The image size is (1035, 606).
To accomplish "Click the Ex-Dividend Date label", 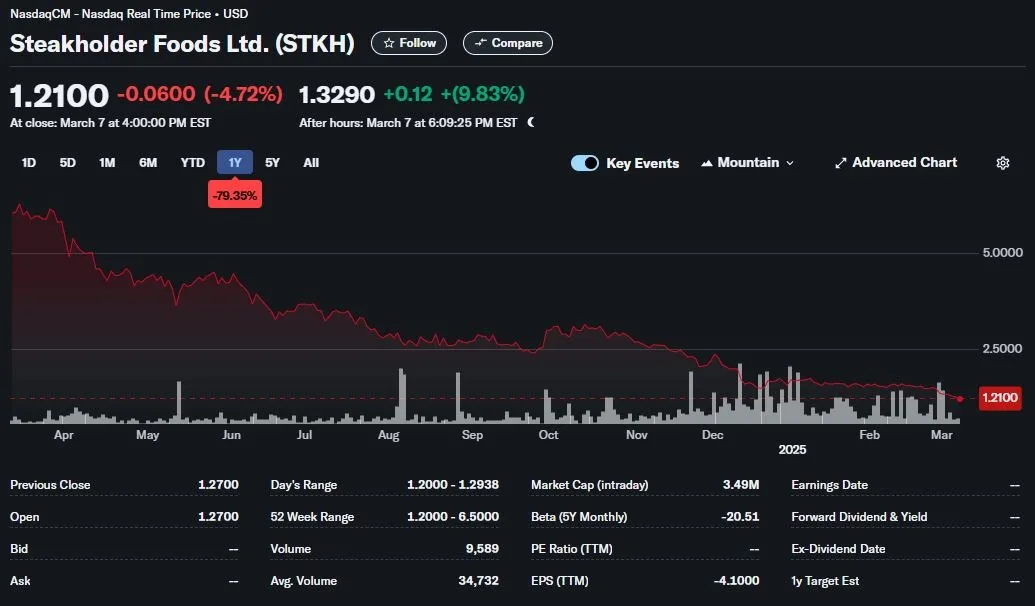I will [x=838, y=549].
